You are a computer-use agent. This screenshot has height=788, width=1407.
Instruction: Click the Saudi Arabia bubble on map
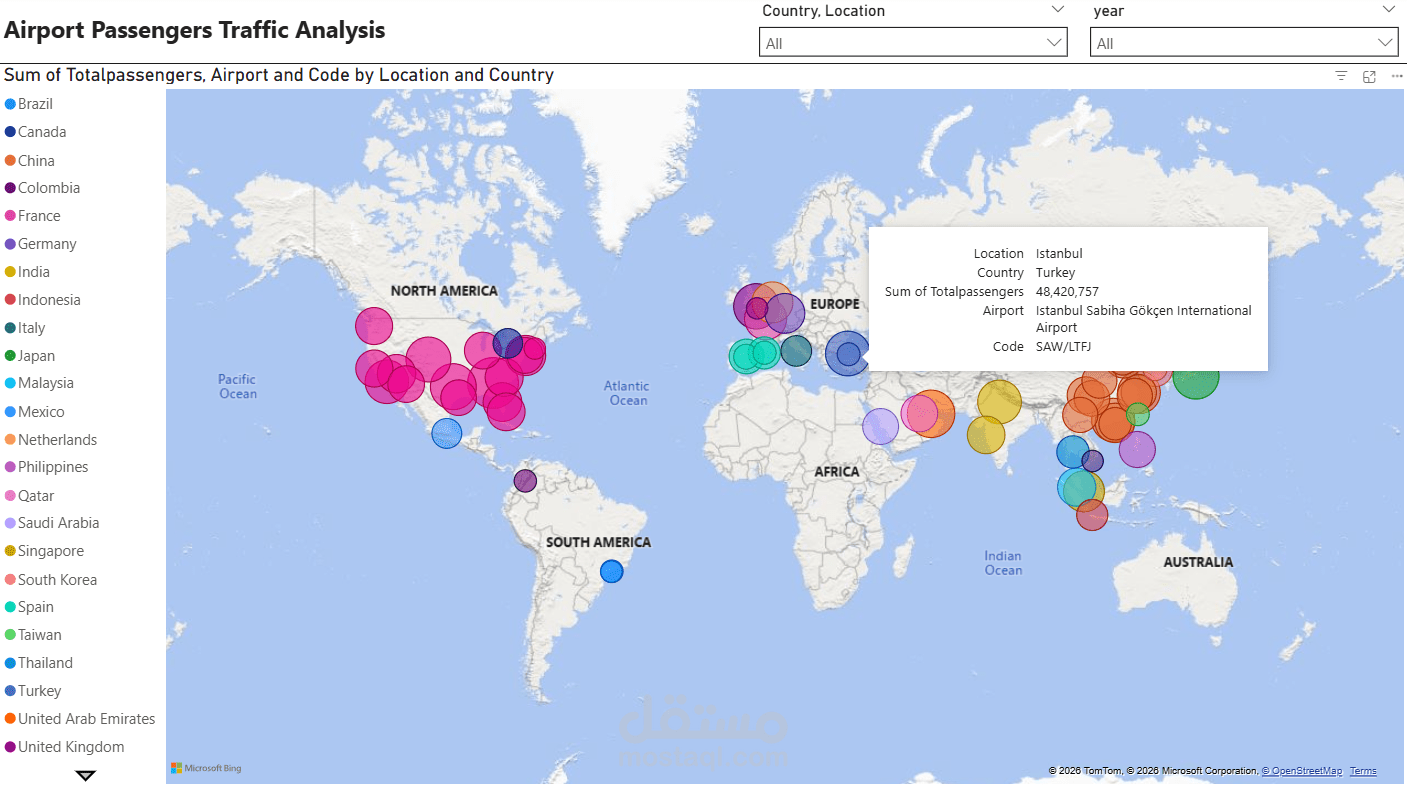tap(881, 426)
